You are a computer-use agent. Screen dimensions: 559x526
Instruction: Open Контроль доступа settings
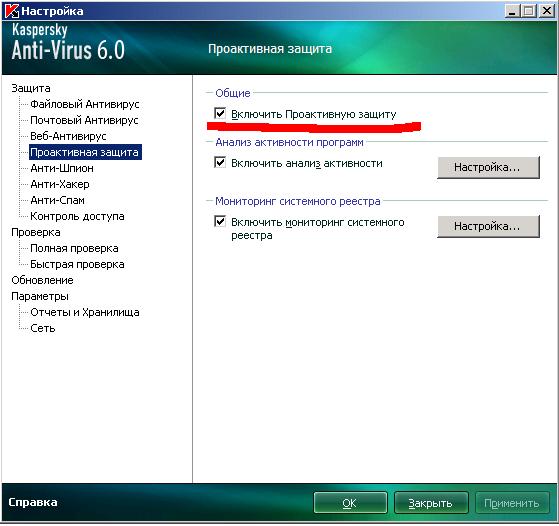click(x=77, y=216)
